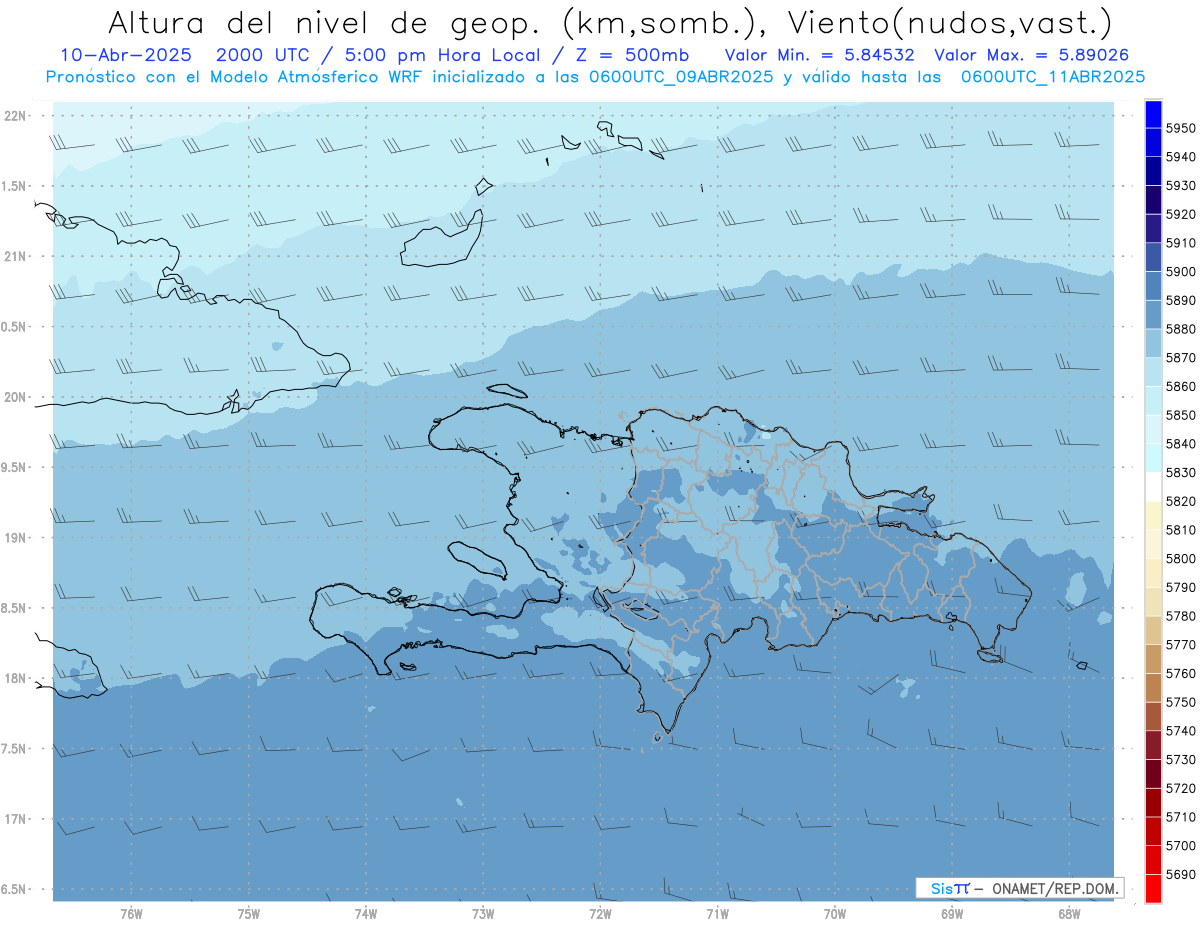Click the legend value '5870'
The width and height of the screenshot is (1200, 927).
(1181, 357)
